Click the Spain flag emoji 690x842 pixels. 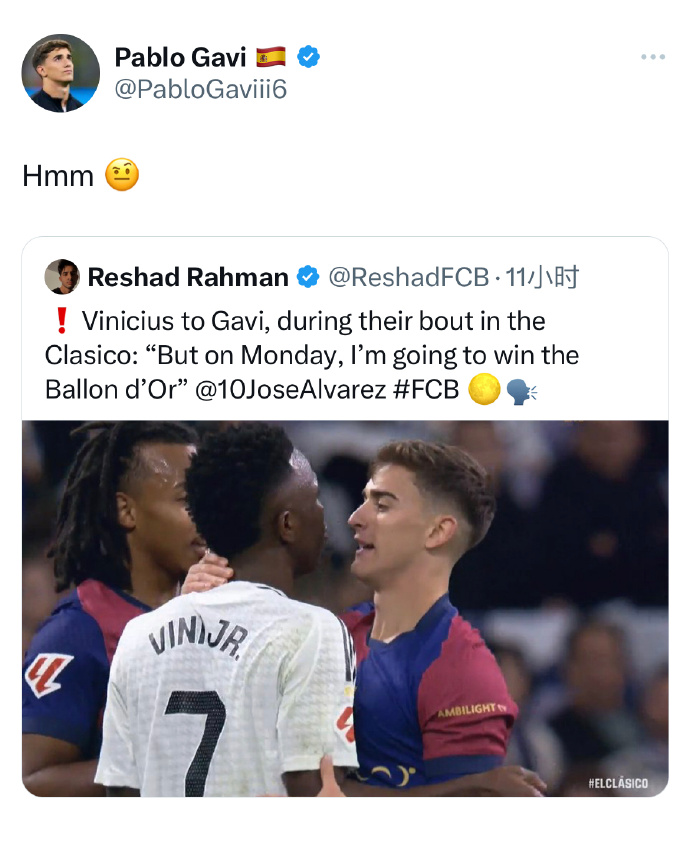point(270,57)
